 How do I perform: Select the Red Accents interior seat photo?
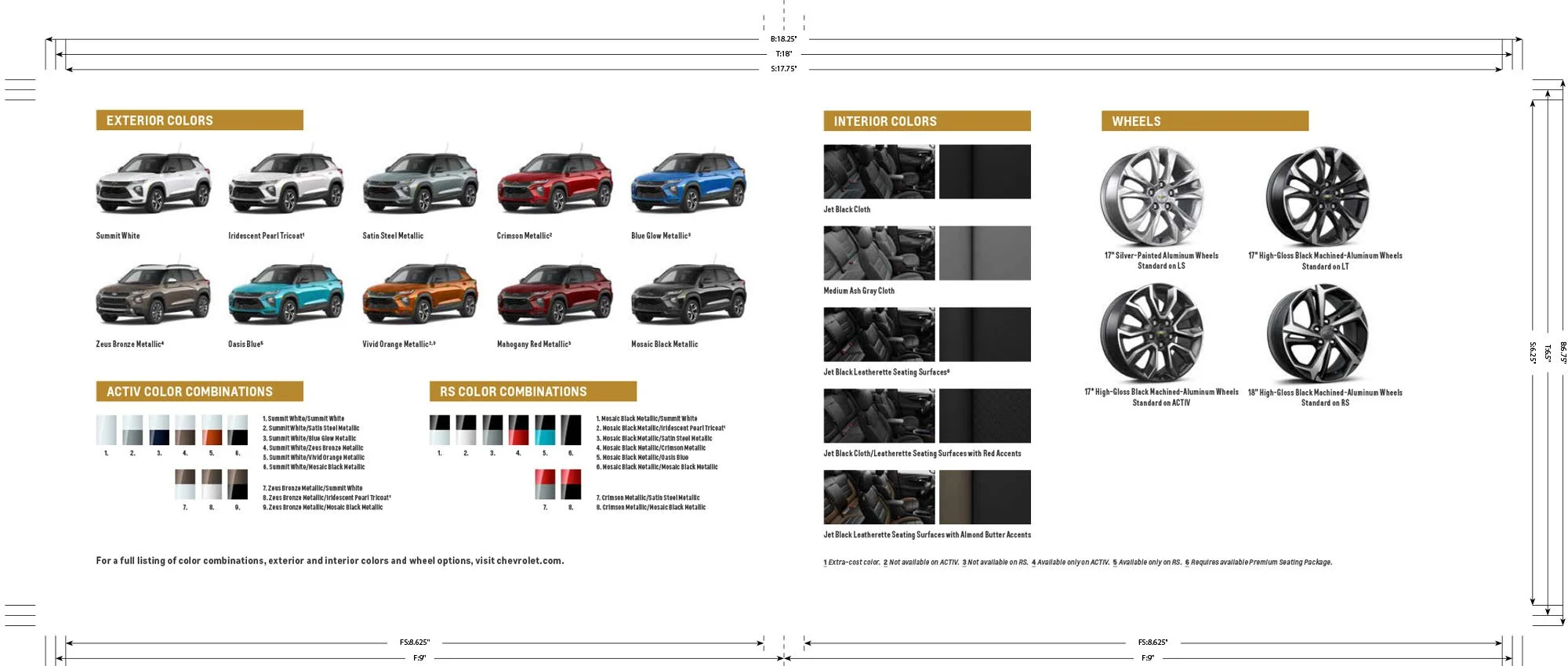click(879, 416)
